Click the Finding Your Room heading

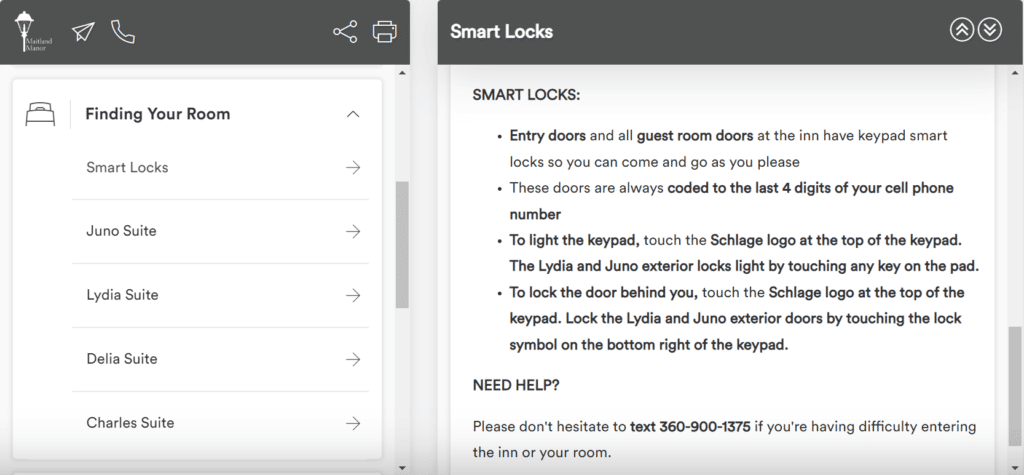tap(157, 114)
